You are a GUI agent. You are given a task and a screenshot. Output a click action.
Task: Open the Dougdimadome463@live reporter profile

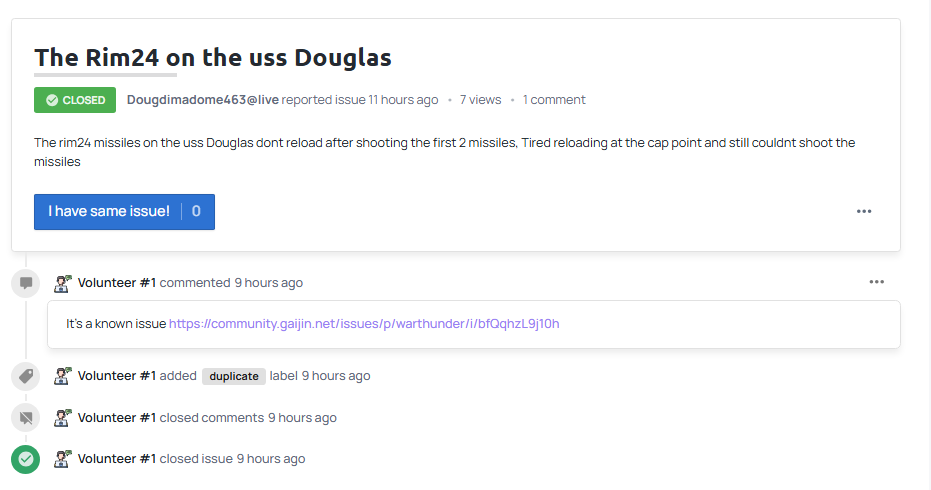point(202,100)
